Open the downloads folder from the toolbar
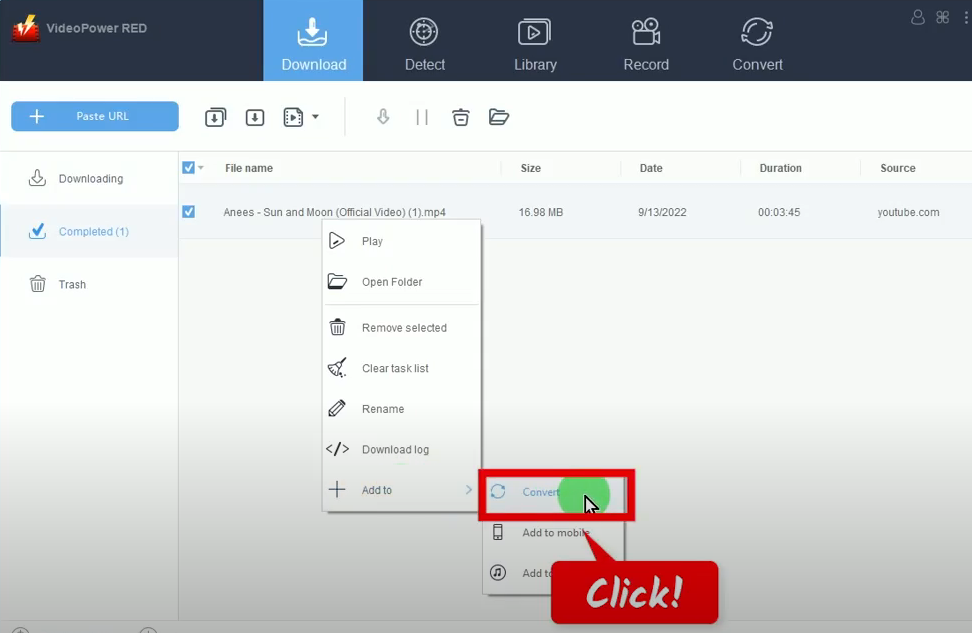The image size is (972, 633). tap(499, 117)
